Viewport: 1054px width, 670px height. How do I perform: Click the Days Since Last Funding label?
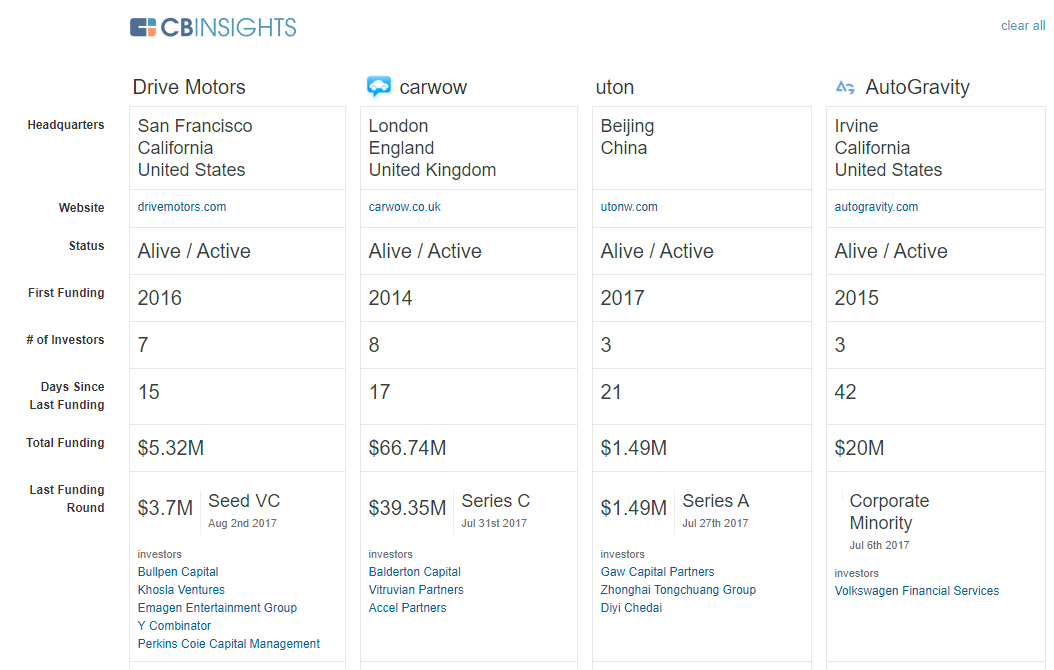tap(67, 396)
